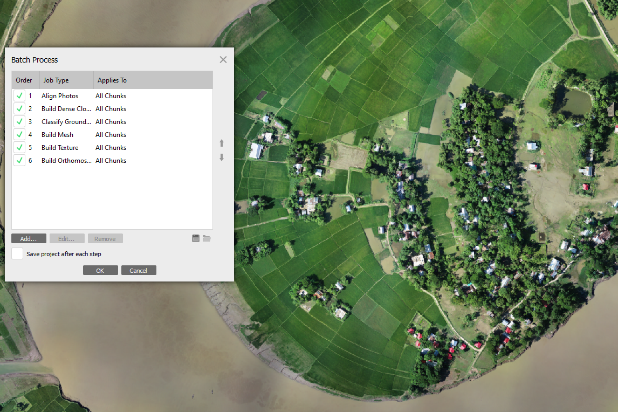Cancel the batch process dialog
The height and width of the screenshot is (412, 618).
coord(138,270)
